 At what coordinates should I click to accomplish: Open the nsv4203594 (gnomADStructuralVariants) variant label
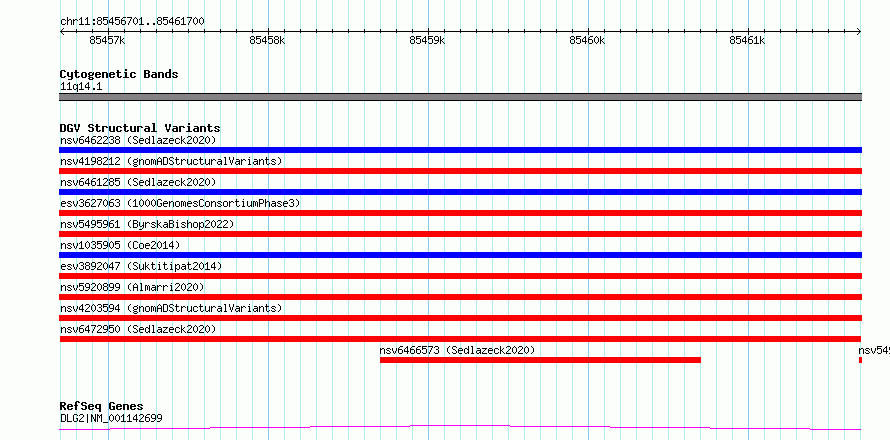(x=171, y=308)
